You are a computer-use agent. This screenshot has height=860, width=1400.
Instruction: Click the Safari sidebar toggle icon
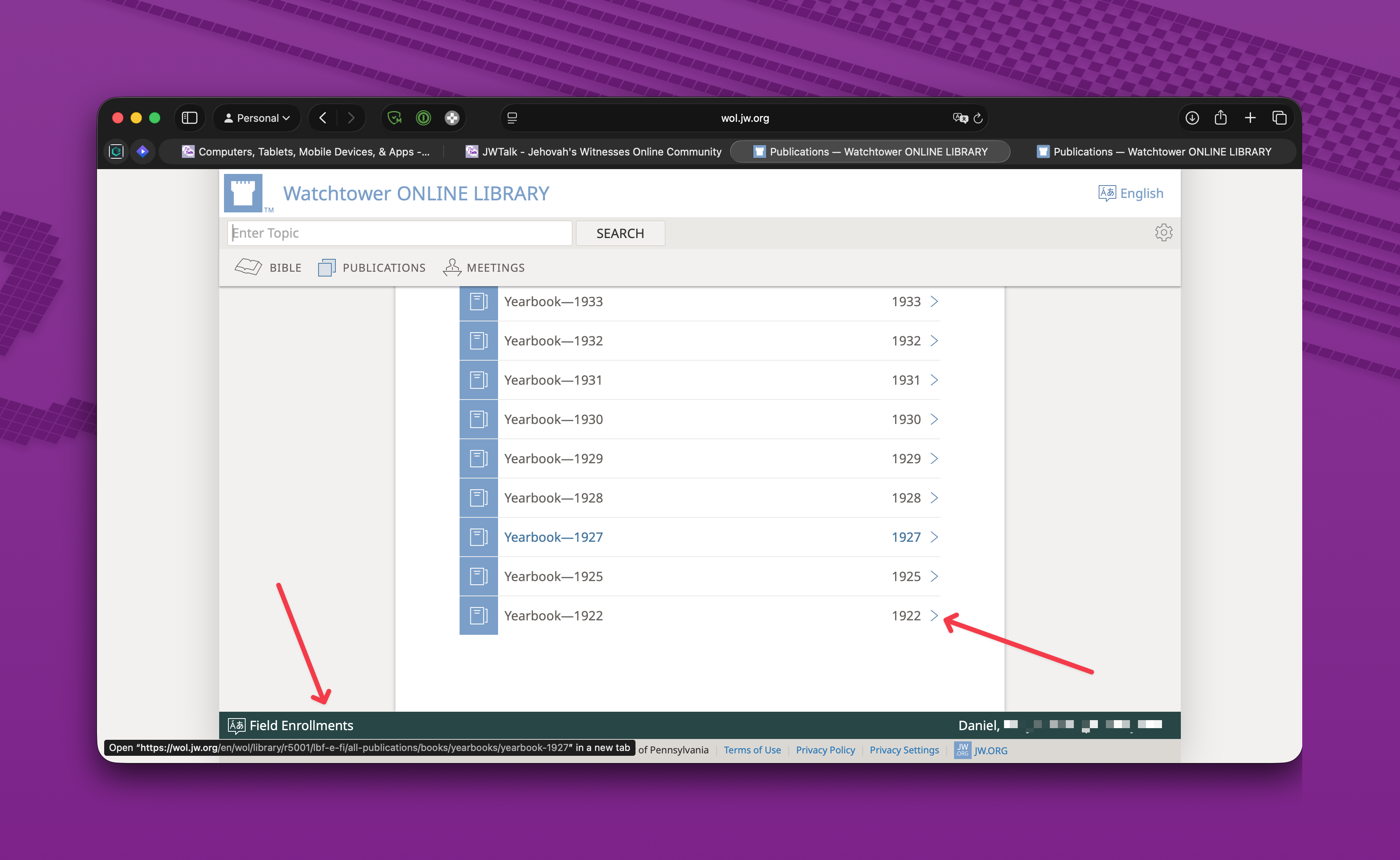pos(190,118)
